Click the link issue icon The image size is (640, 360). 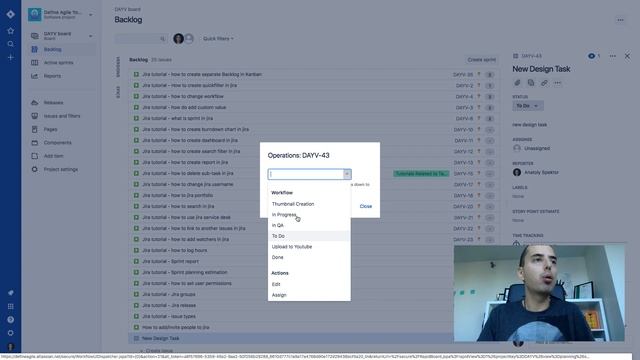(544, 83)
